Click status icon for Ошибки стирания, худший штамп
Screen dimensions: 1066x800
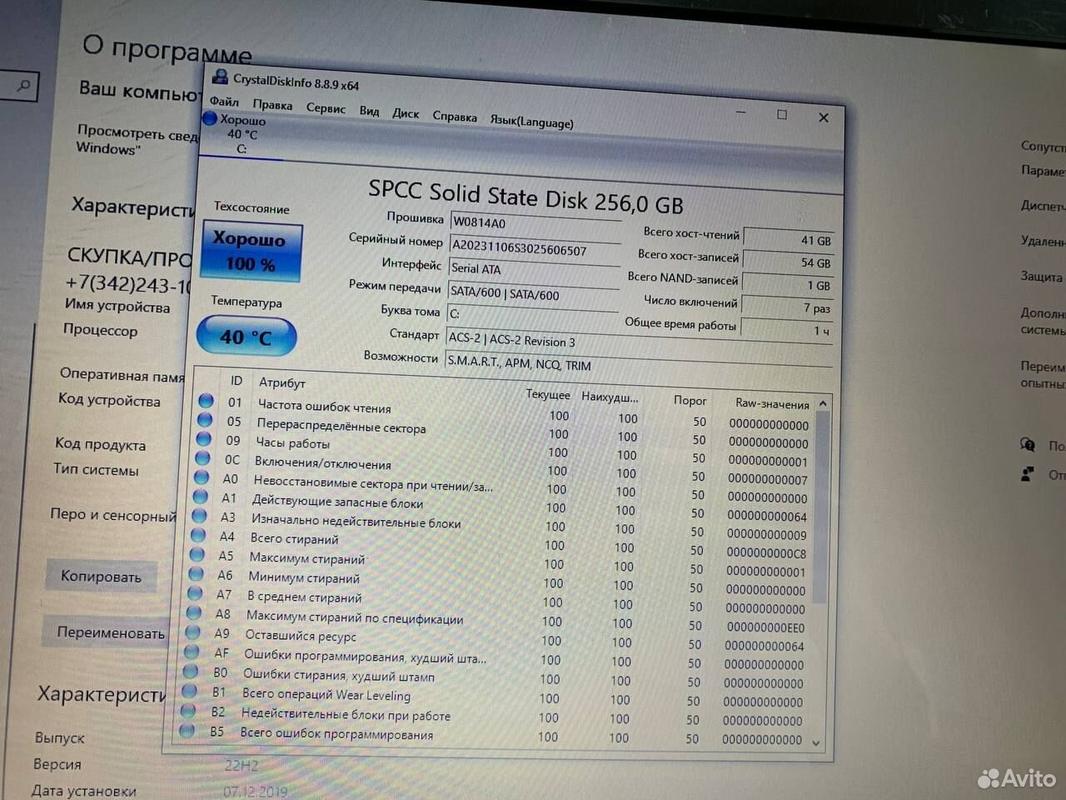tap(190, 671)
